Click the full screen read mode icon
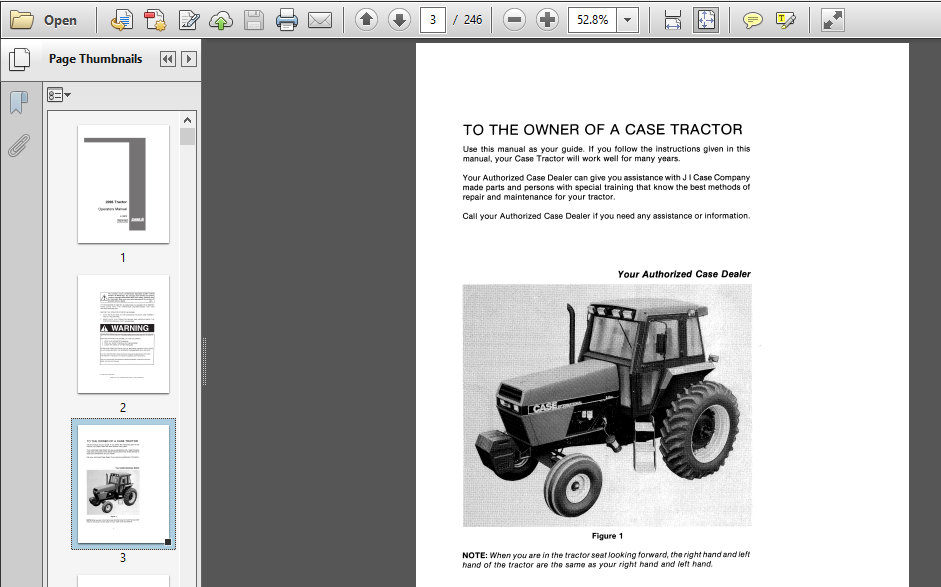The height and width of the screenshot is (587, 941). click(833, 20)
